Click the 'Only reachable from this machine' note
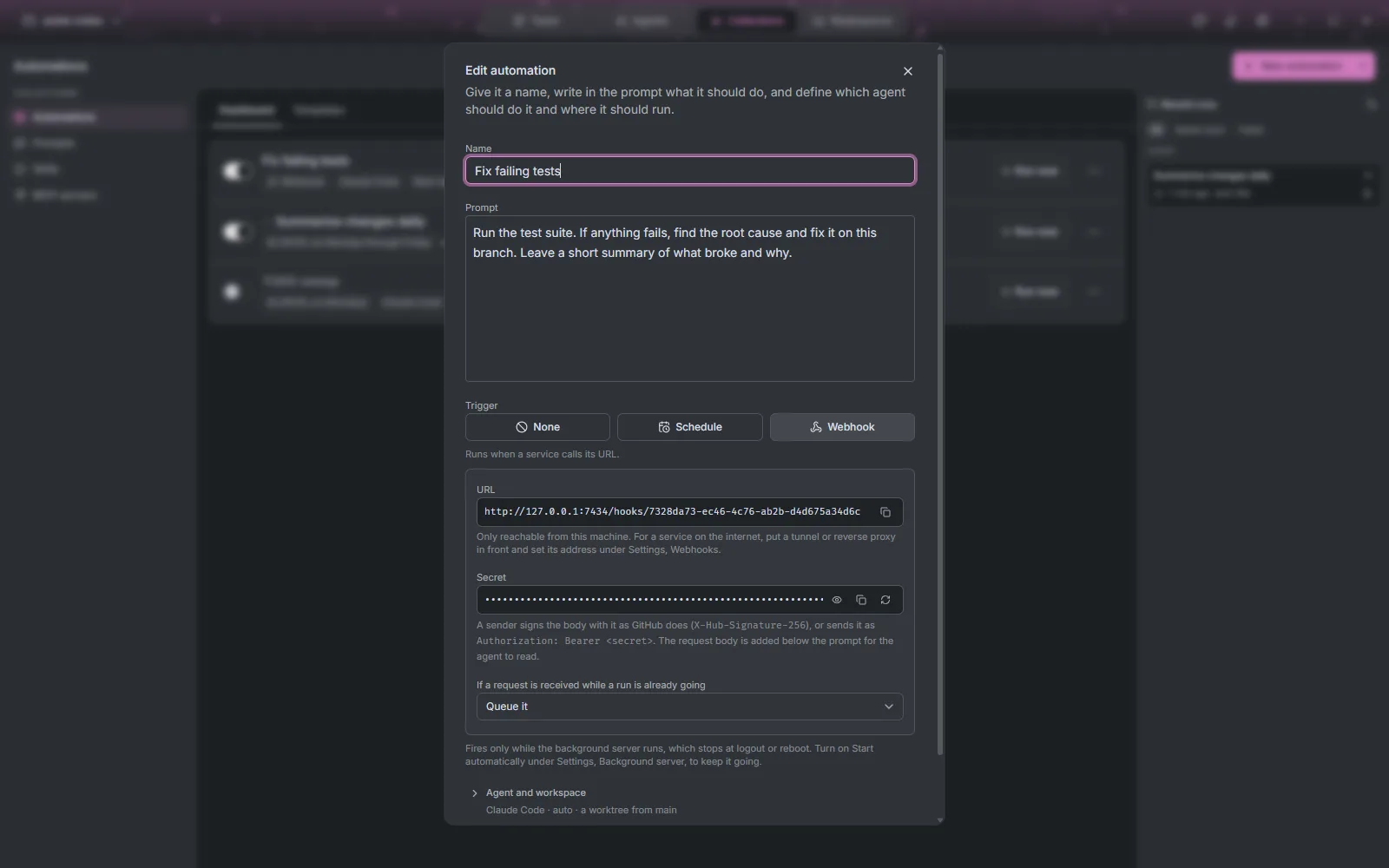 tap(686, 543)
